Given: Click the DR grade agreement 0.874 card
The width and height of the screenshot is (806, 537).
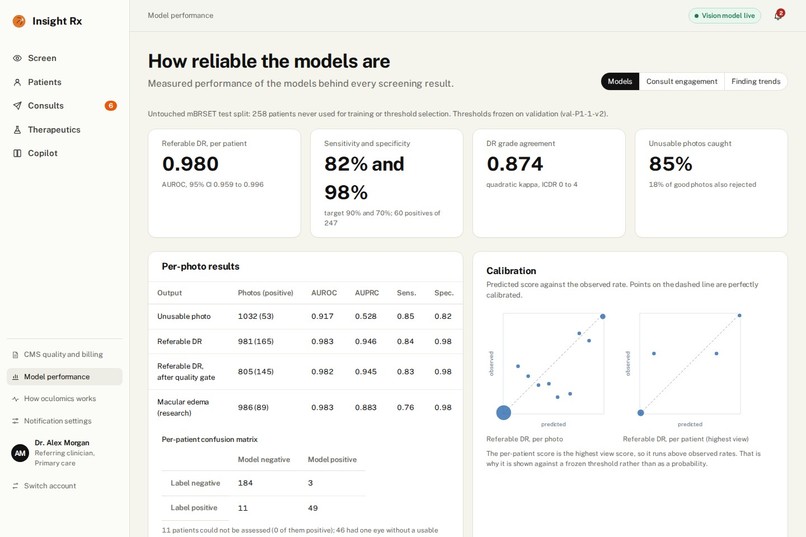Looking at the screenshot, I should (x=549, y=183).
